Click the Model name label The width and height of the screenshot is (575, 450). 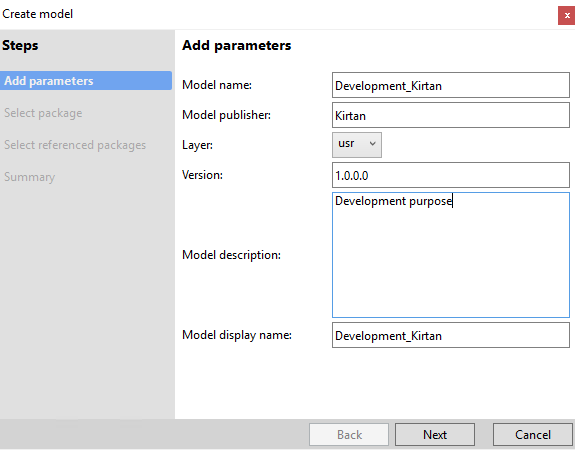coord(217,85)
